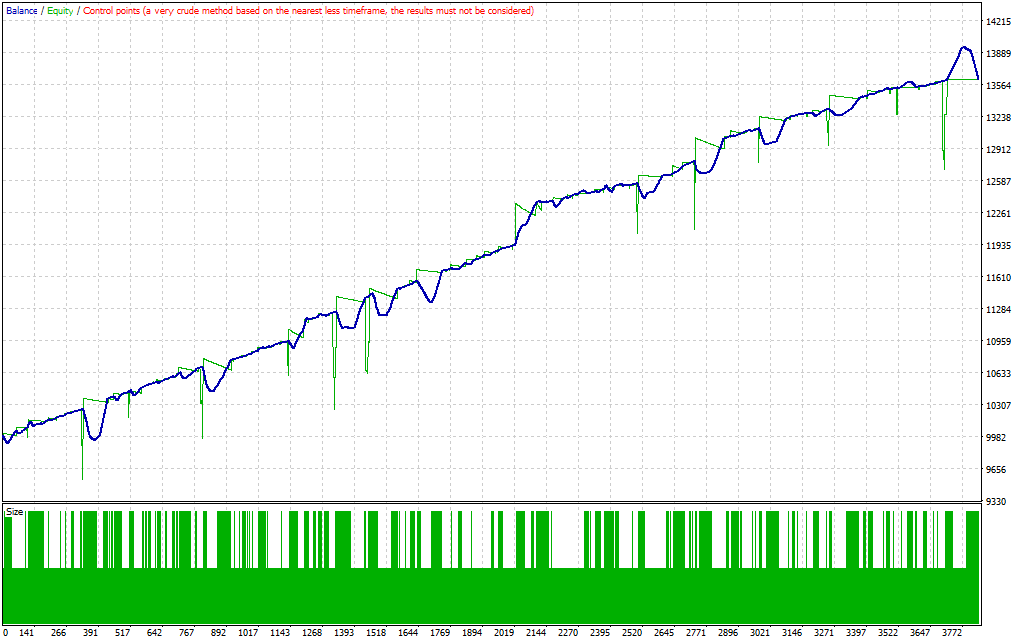Click the Size label in lower panel
The height and width of the screenshot is (640, 1024).
coord(14,511)
